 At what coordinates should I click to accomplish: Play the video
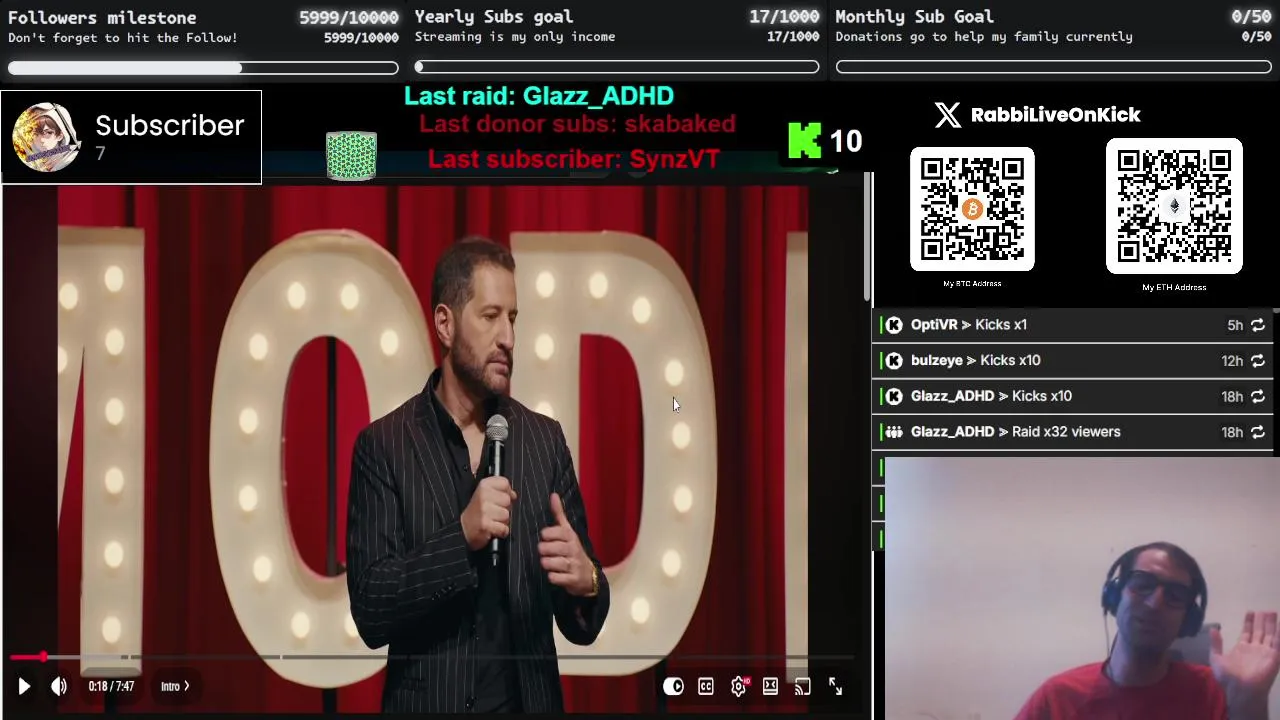pos(24,686)
